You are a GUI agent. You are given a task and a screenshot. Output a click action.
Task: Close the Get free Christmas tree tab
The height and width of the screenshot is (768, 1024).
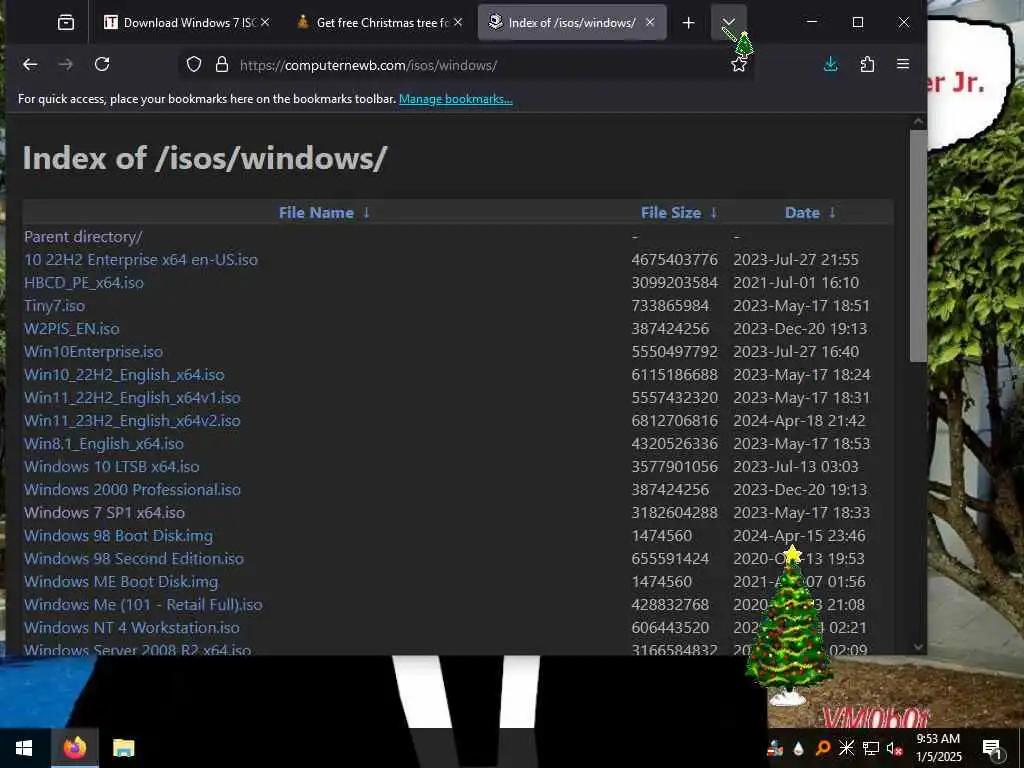click(458, 22)
